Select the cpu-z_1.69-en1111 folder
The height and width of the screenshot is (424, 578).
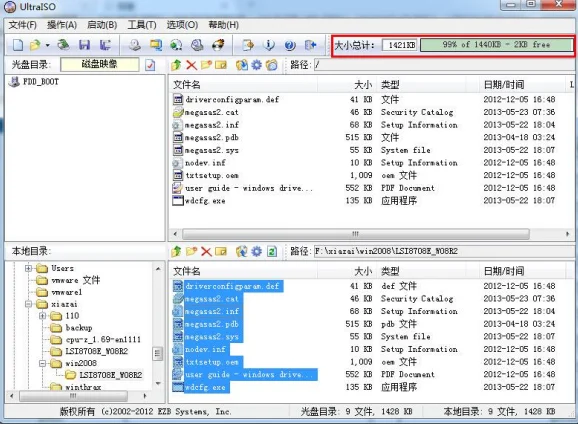pos(103,340)
